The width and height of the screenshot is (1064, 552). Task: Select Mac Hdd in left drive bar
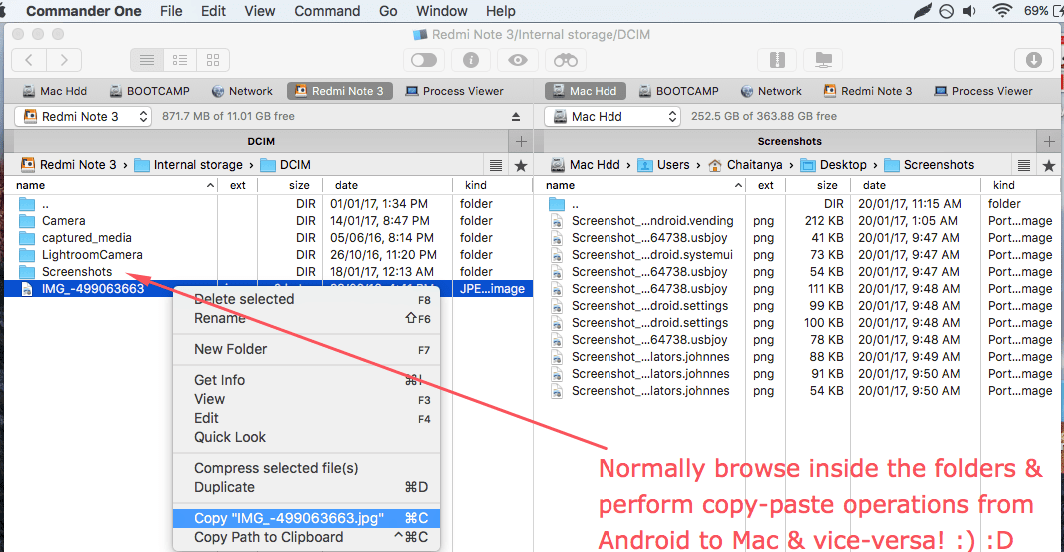tap(55, 91)
